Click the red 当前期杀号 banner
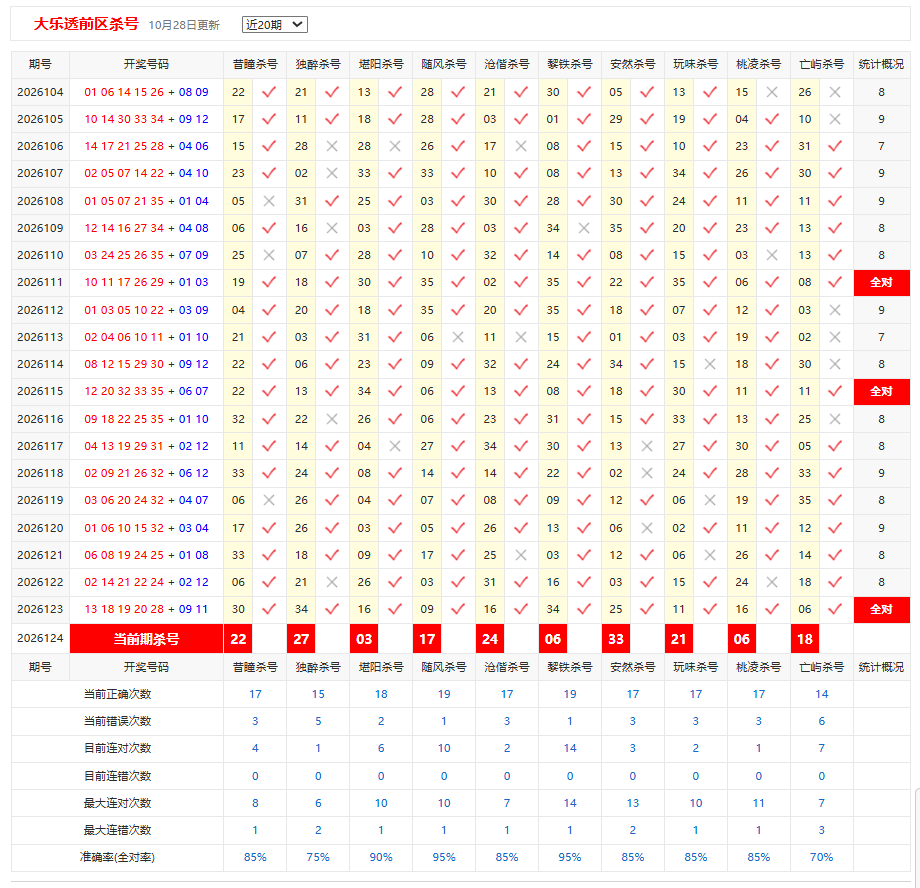The height and width of the screenshot is (888, 920). tap(146, 639)
